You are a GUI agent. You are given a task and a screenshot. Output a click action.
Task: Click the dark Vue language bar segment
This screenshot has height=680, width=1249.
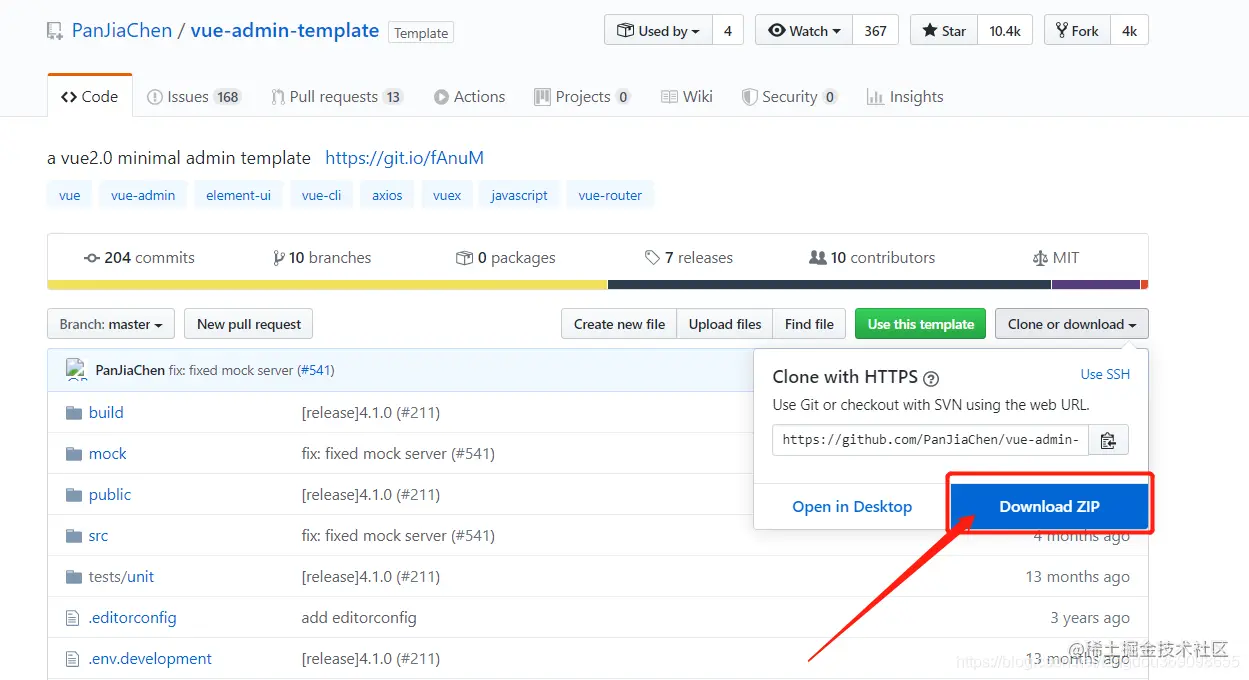tap(829, 285)
